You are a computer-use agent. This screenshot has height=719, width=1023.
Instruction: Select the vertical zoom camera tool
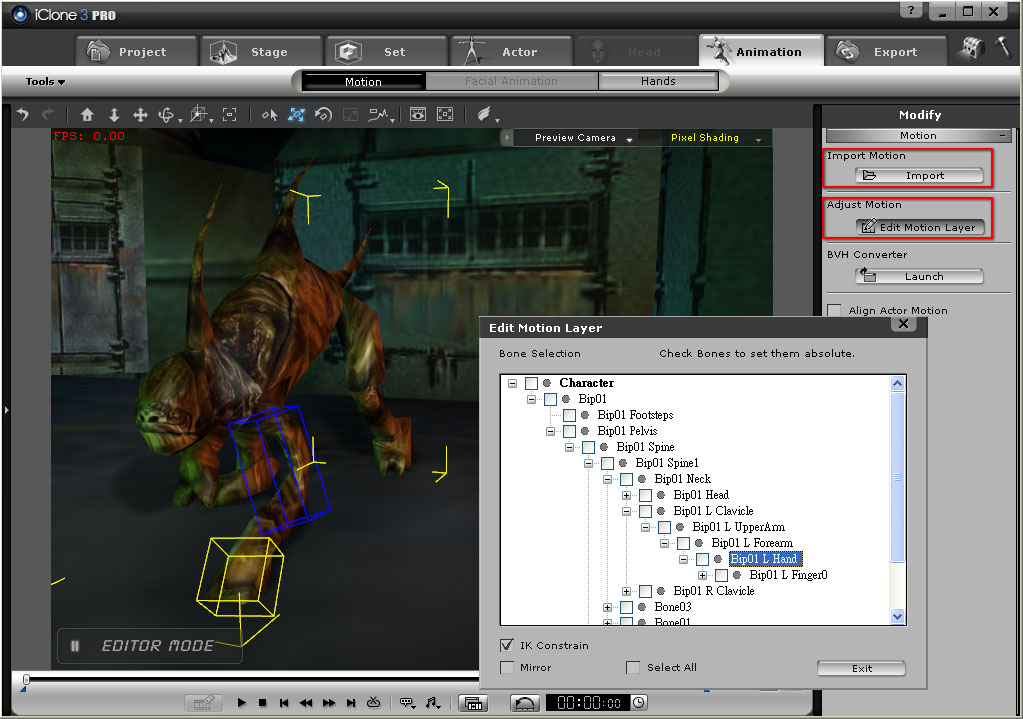[x=114, y=115]
